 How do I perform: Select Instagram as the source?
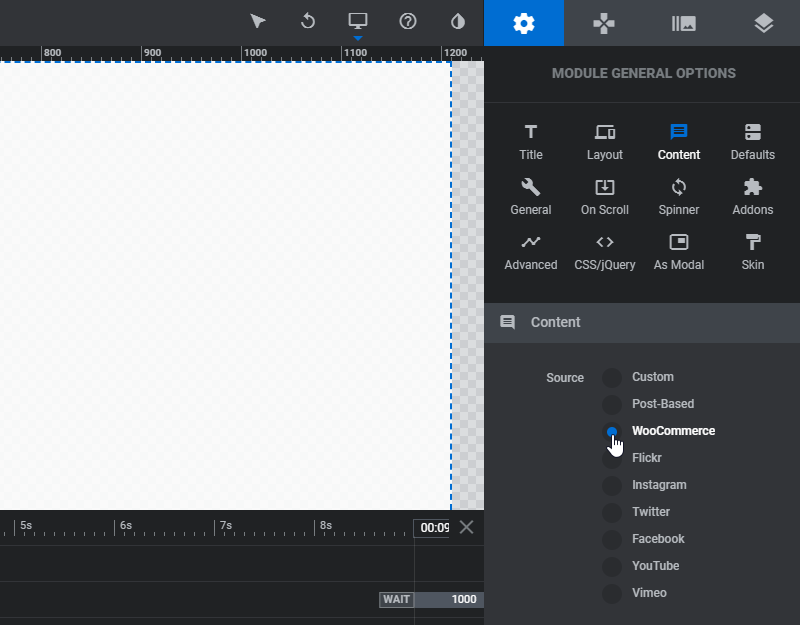pos(612,485)
